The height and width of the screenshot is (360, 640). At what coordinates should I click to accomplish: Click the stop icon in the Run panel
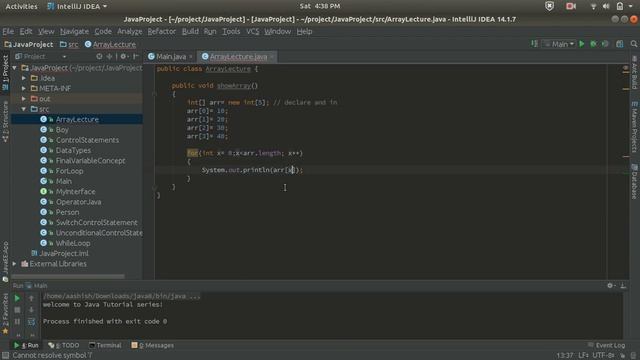click(17, 310)
